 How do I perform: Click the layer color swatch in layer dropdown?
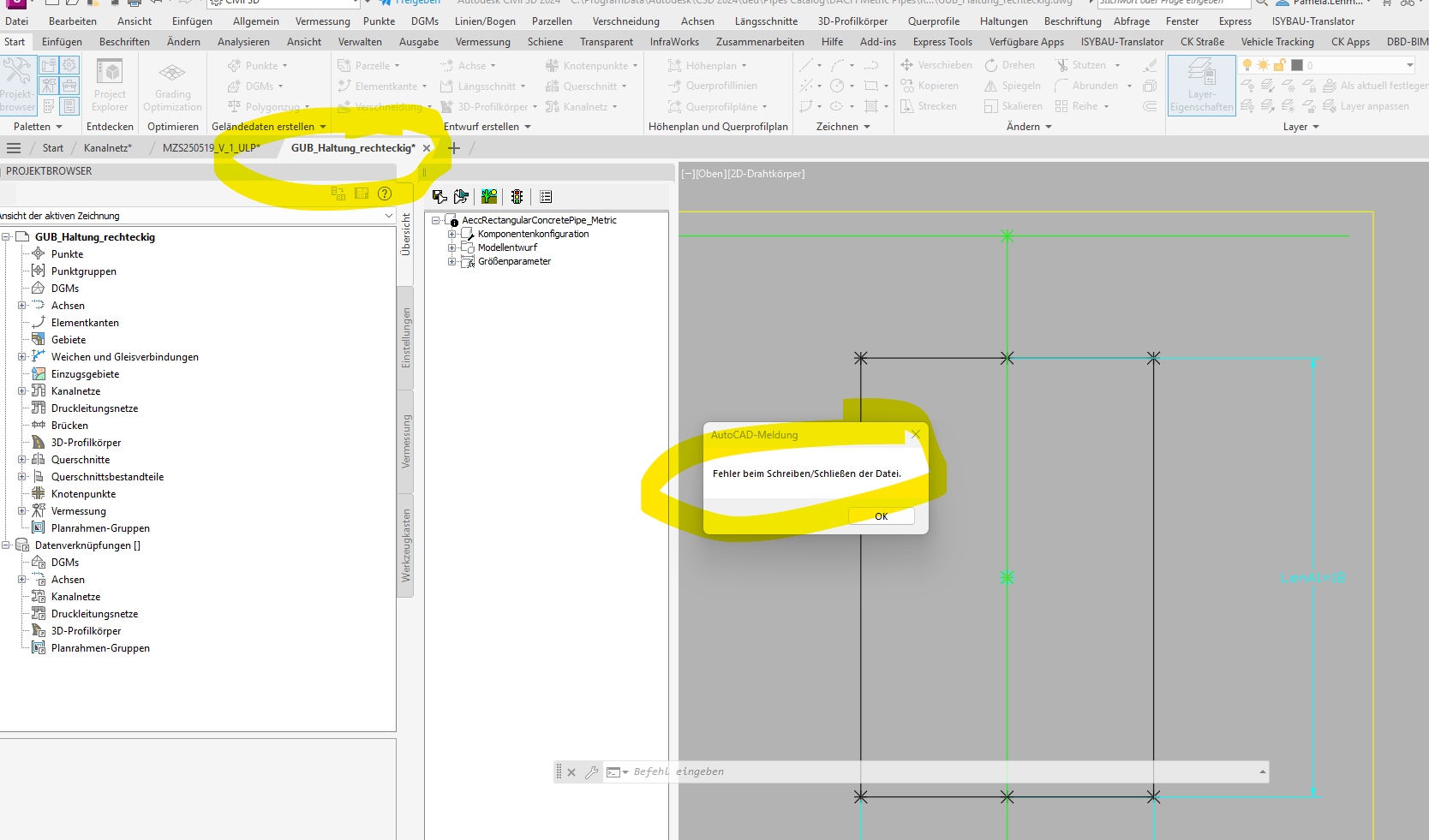point(1297,65)
